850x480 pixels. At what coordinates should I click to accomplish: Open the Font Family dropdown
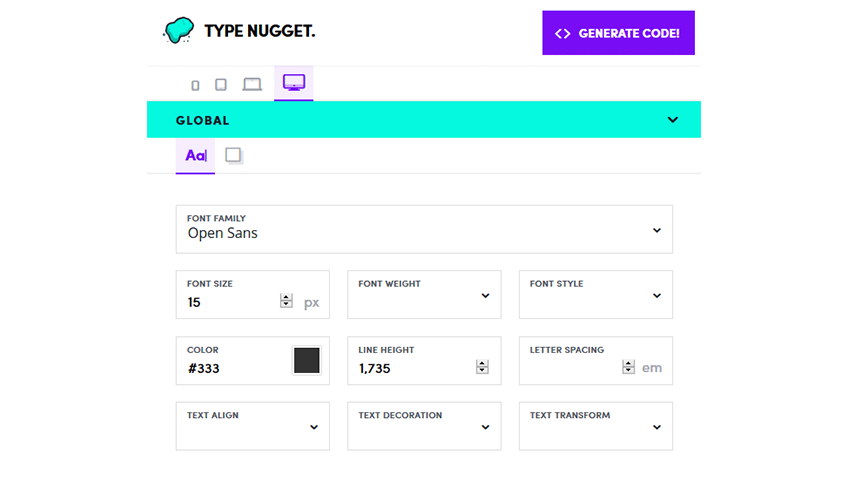(x=424, y=230)
